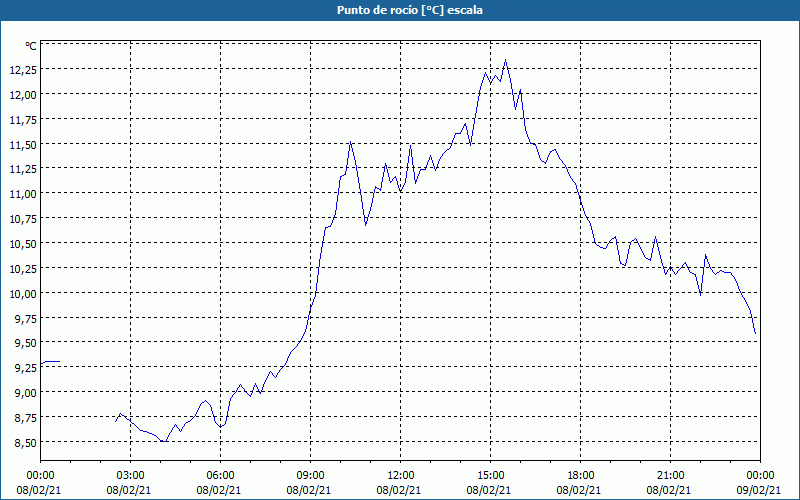Click the chart title 'Punto de rocío [°C] escala'
This screenshot has height=500, width=800.
click(410, 10)
